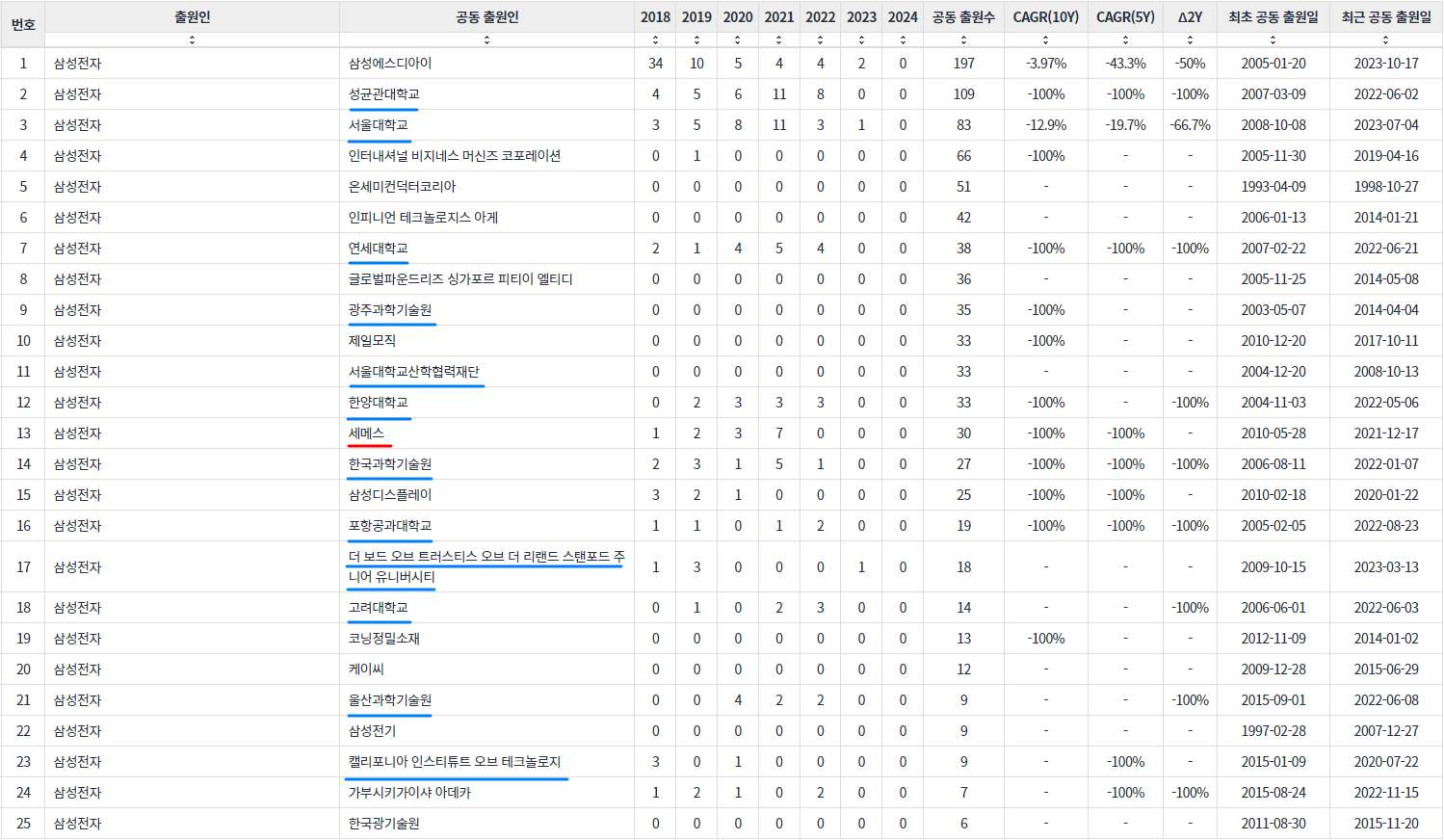The width and height of the screenshot is (1444, 840).
Task: Click the -3.97% CAGR value
Action: coord(1045,64)
